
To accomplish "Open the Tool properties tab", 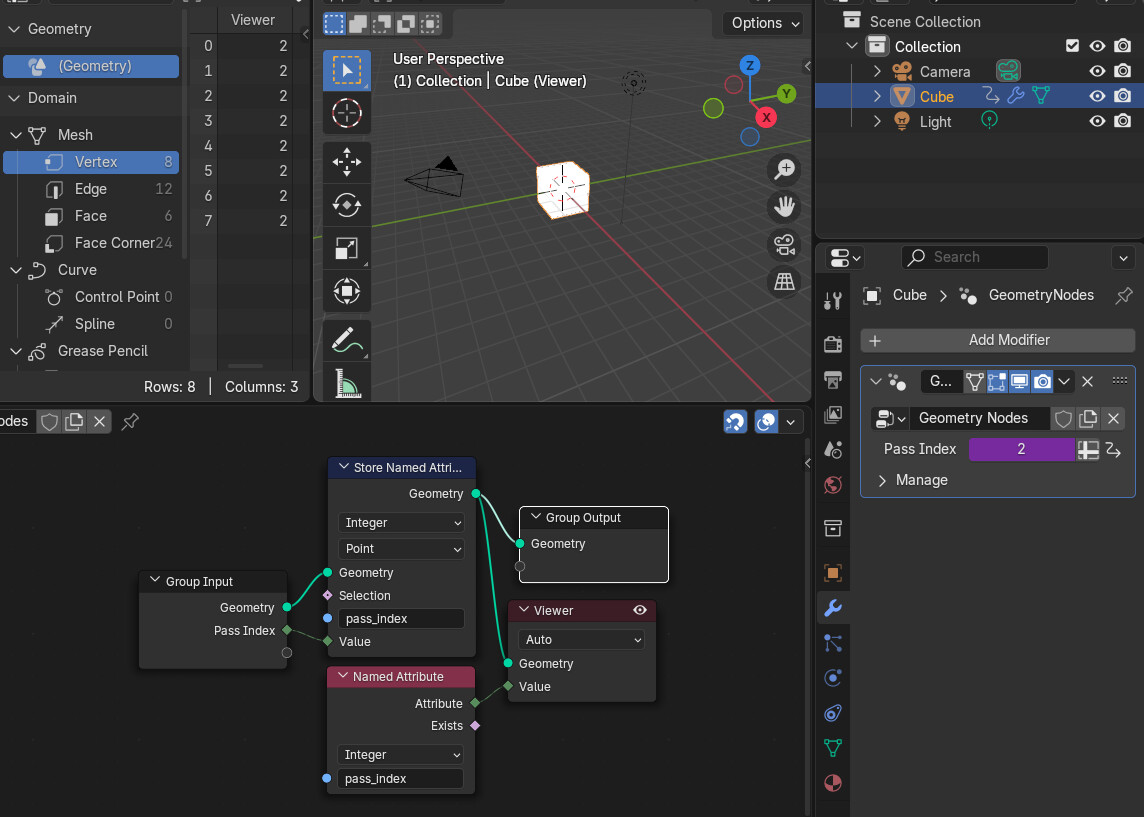I will [832, 301].
